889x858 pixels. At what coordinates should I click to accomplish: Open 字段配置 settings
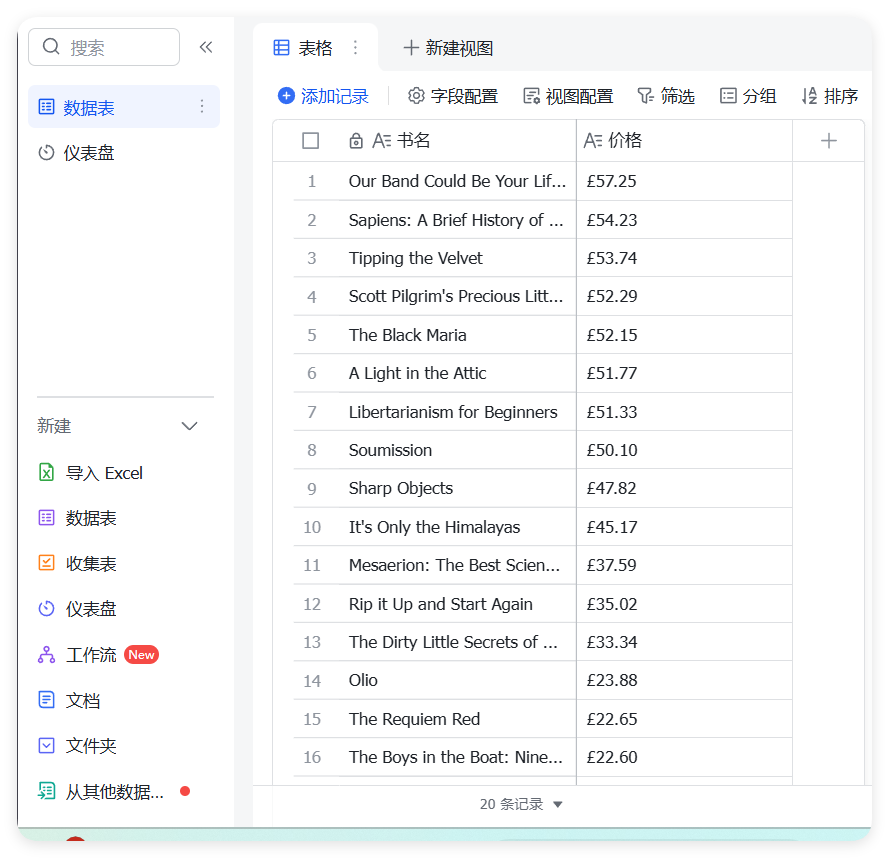453,96
